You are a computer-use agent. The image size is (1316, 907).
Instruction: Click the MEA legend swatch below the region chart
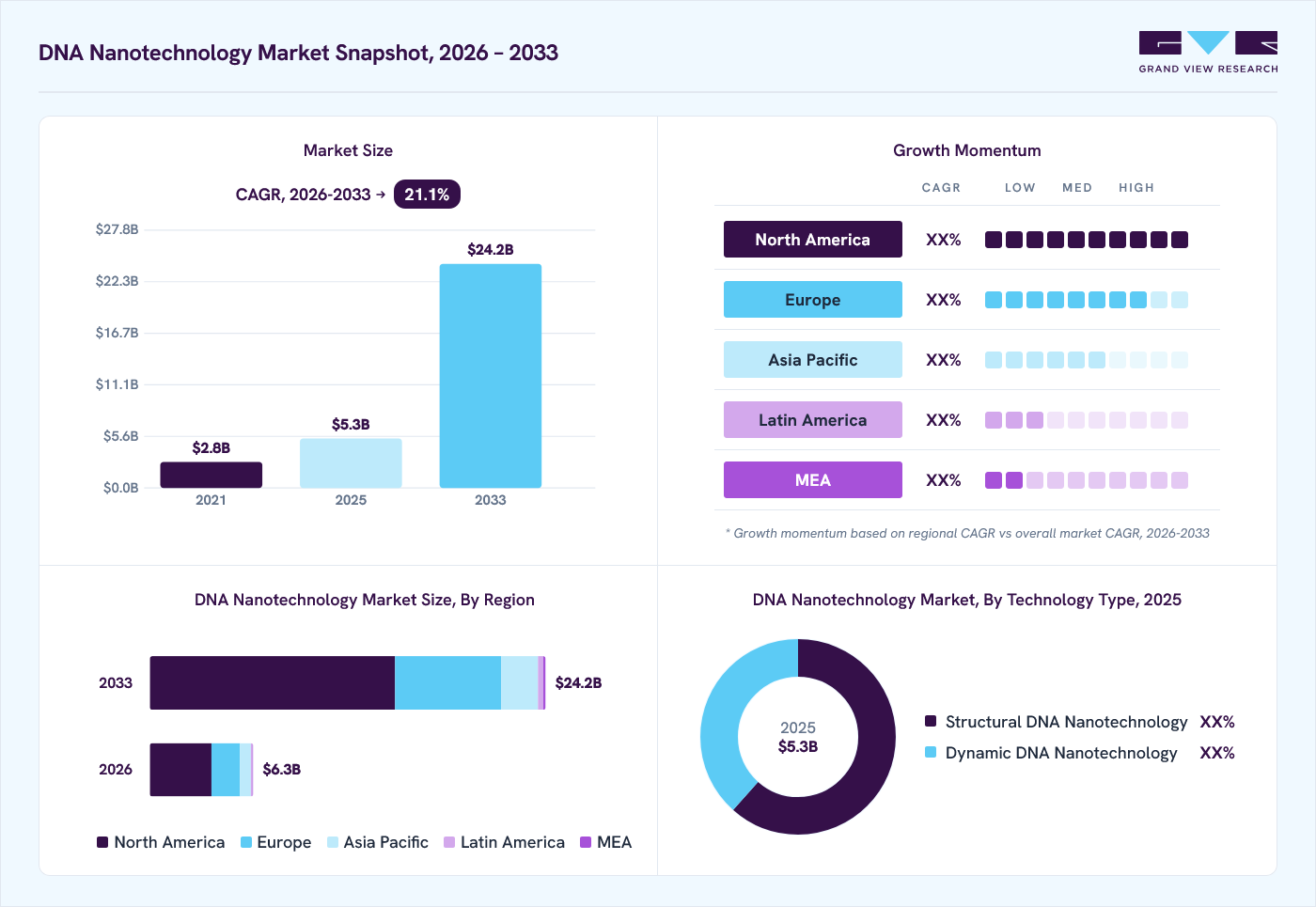coord(586,842)
